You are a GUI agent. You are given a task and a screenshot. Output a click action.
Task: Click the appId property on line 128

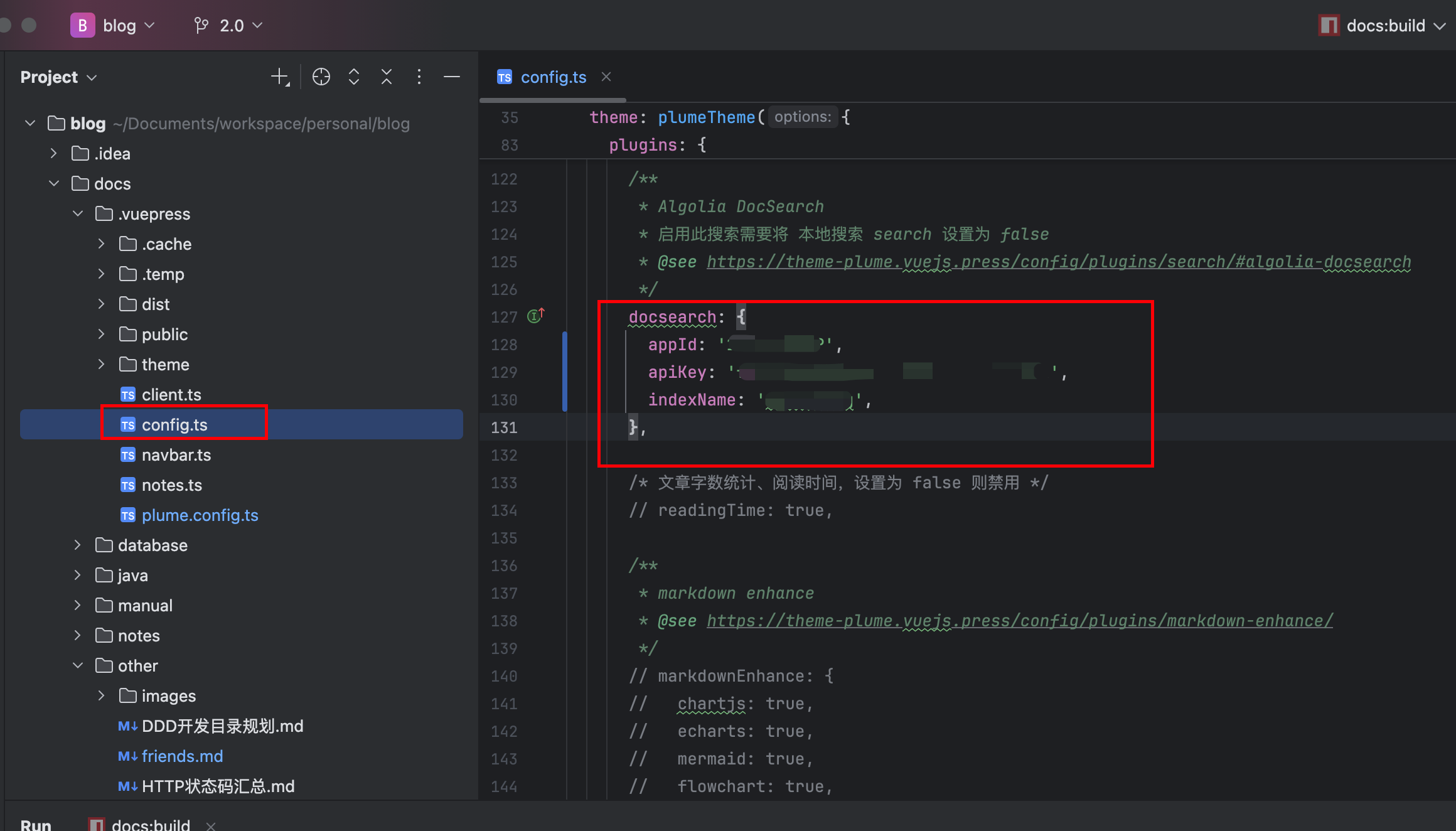672,345
